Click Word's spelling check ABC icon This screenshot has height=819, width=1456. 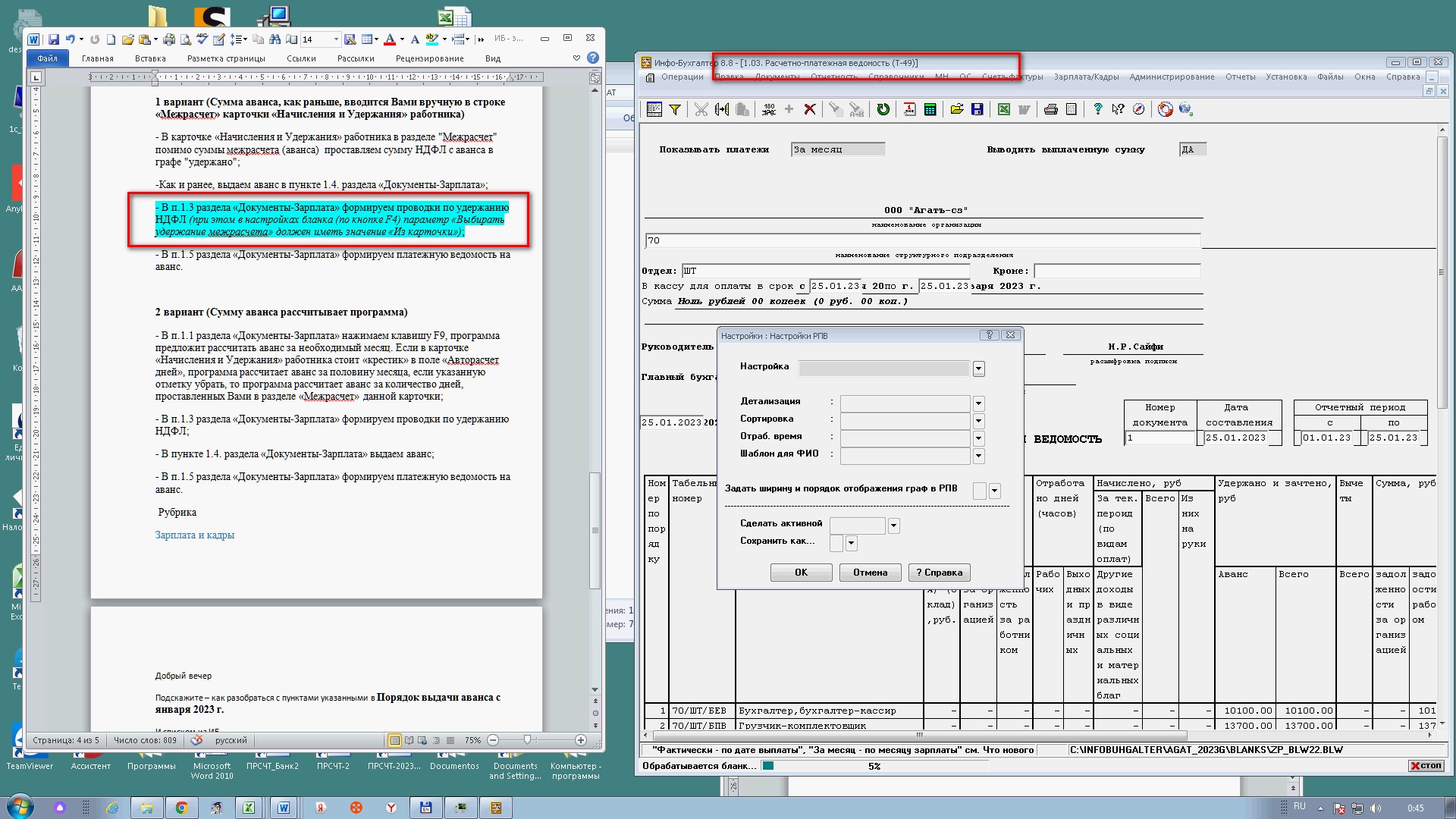(x=202, y=39)
